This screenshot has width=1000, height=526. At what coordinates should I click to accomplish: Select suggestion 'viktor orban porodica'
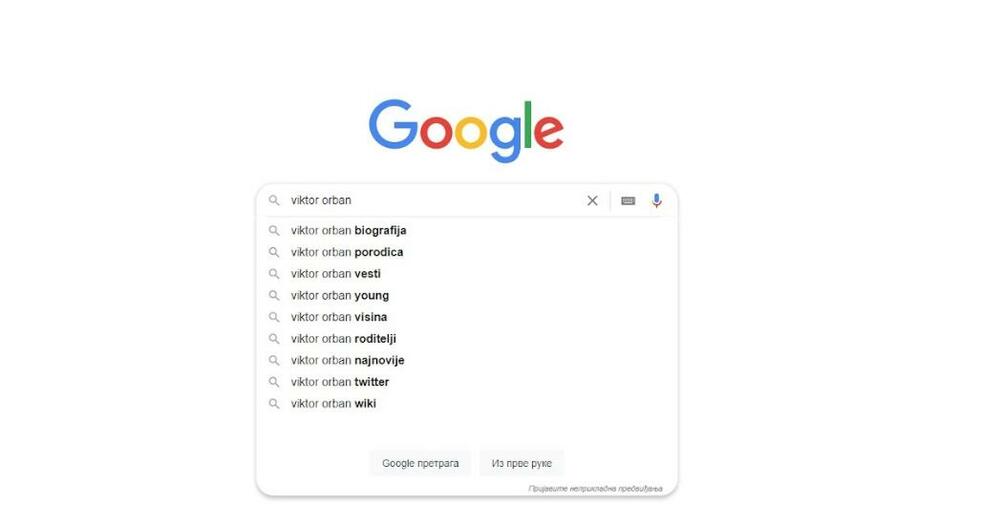(x=347, y=252)
